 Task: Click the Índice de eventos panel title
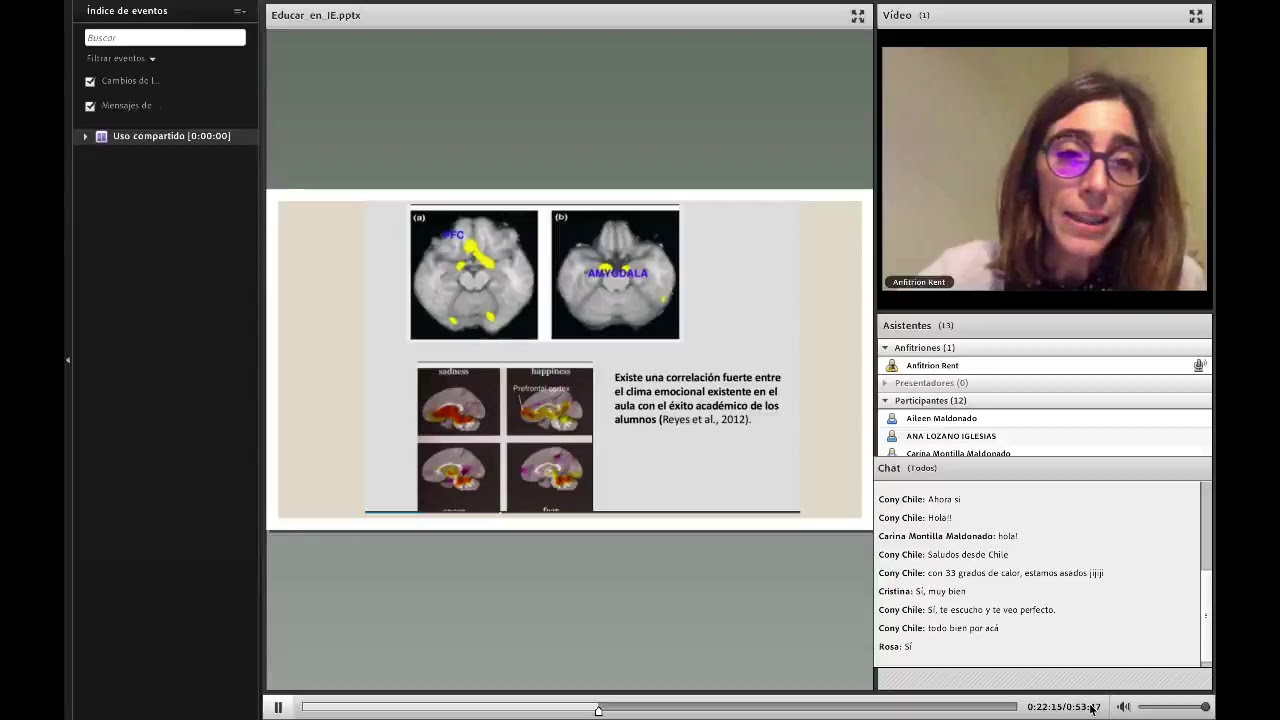127,11
